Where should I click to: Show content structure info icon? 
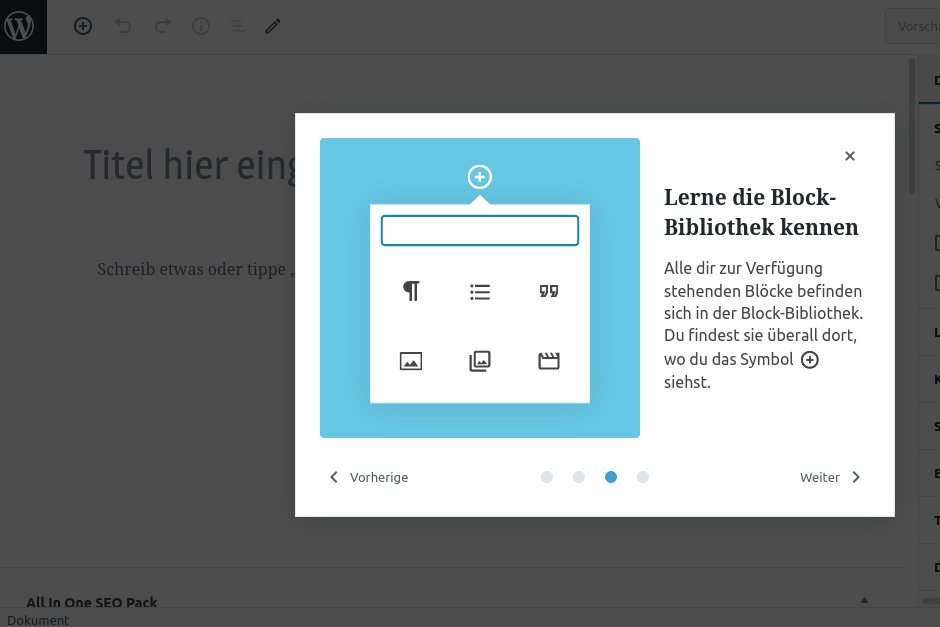click(201, 26)
